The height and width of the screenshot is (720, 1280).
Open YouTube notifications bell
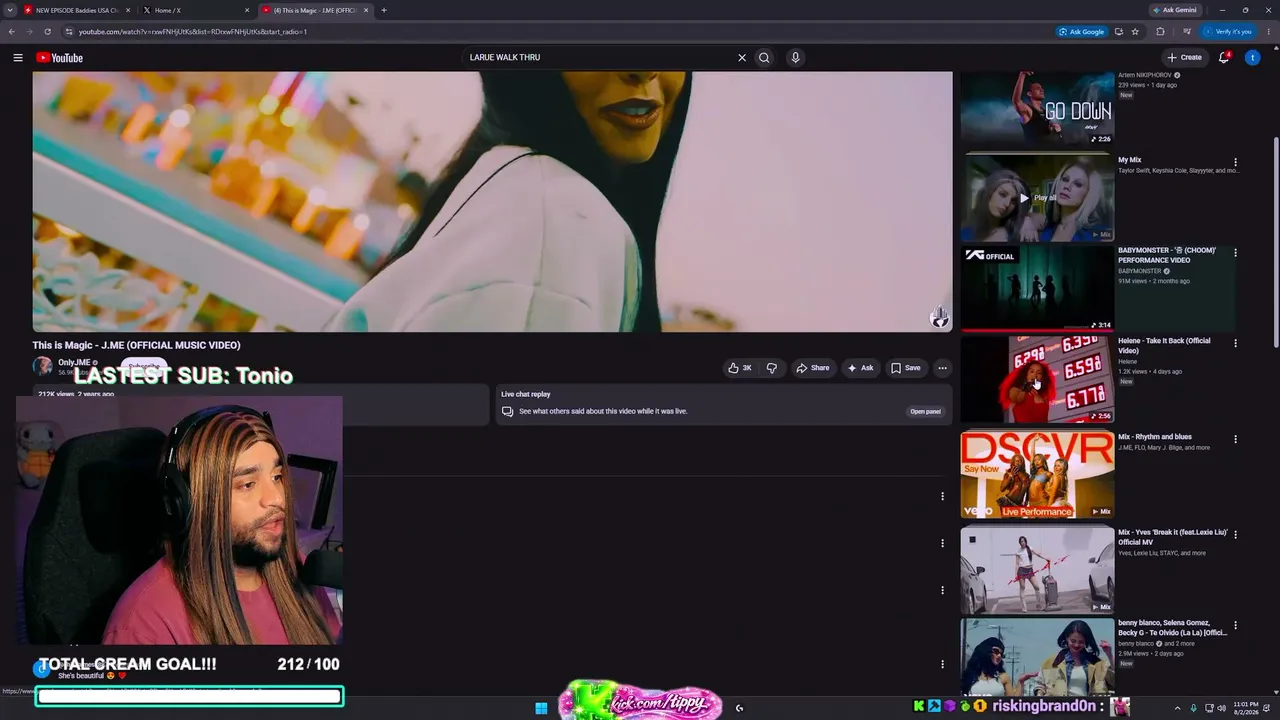1223,58
